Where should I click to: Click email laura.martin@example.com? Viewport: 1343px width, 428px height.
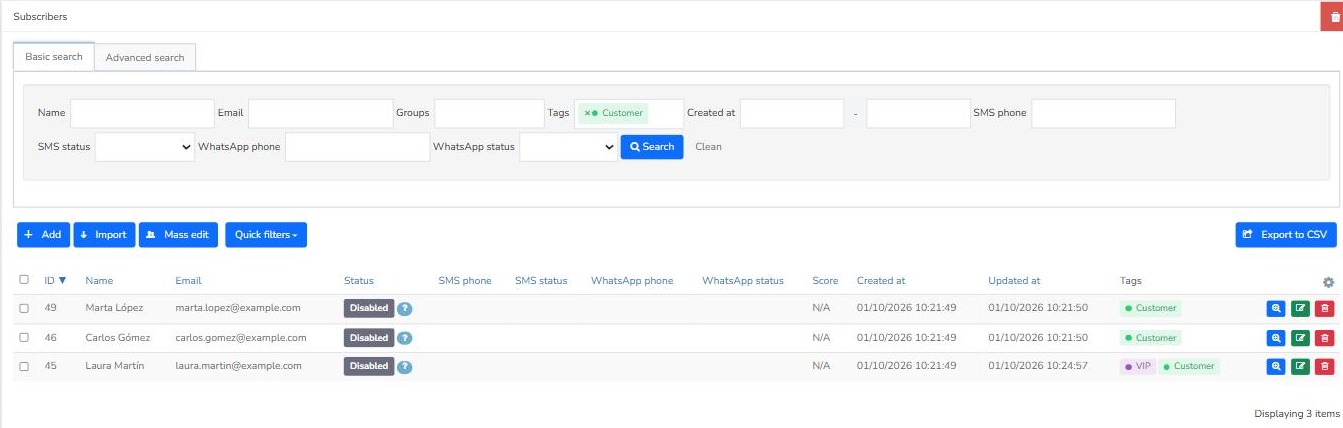[x=238, y=366]
